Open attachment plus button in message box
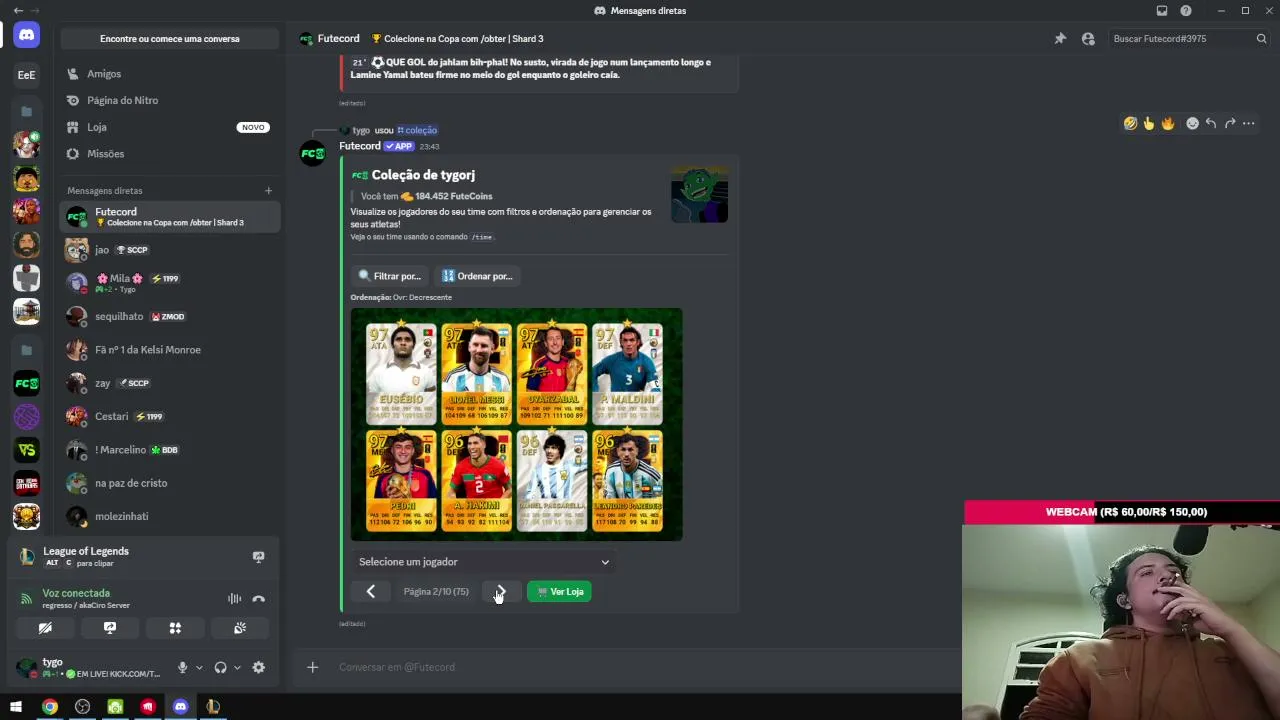 pyautogui.click(x=313, y=667)
